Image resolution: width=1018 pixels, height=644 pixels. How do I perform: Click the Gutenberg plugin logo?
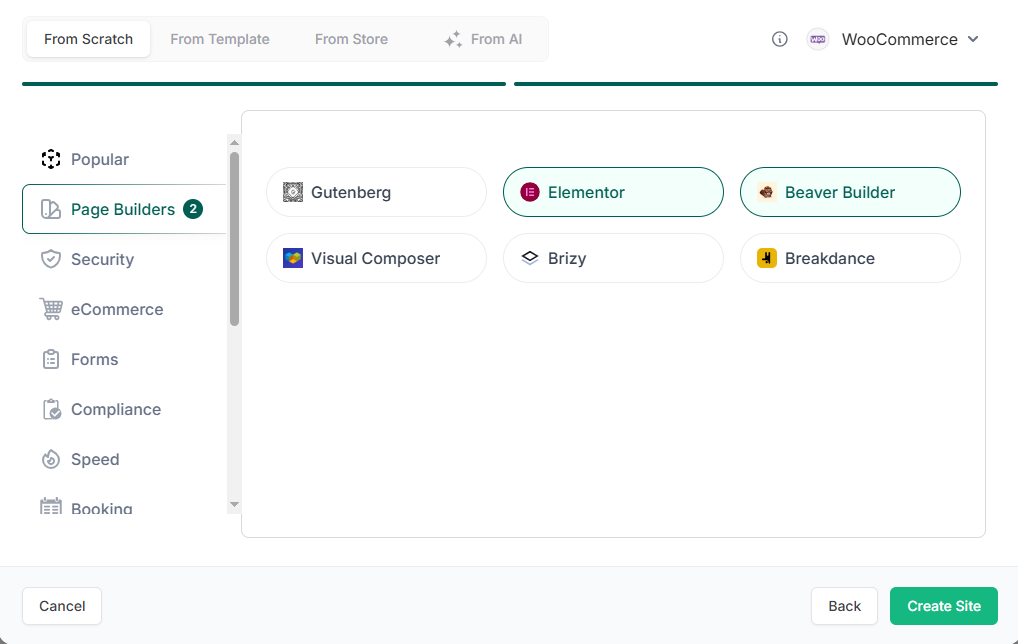pos(293,192)
